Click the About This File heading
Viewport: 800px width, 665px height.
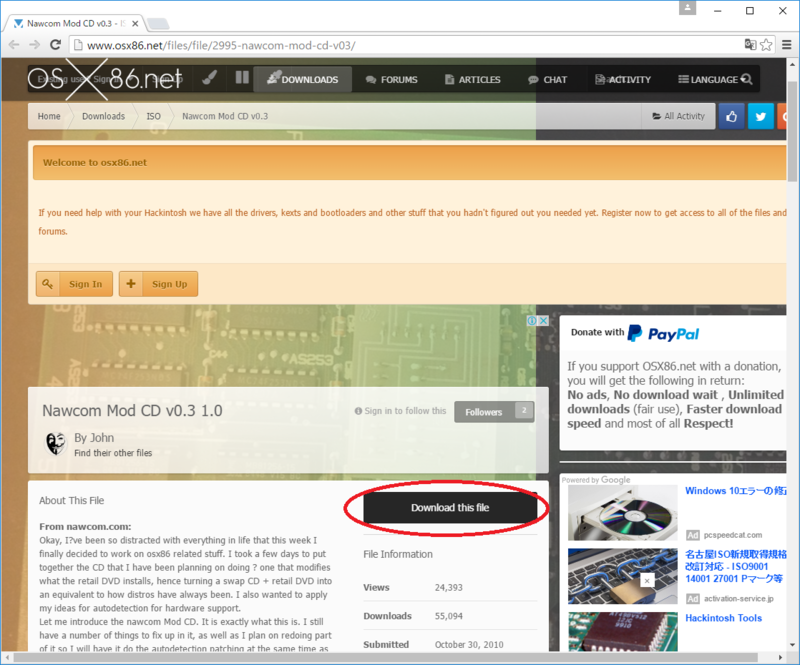coord(71,500)
